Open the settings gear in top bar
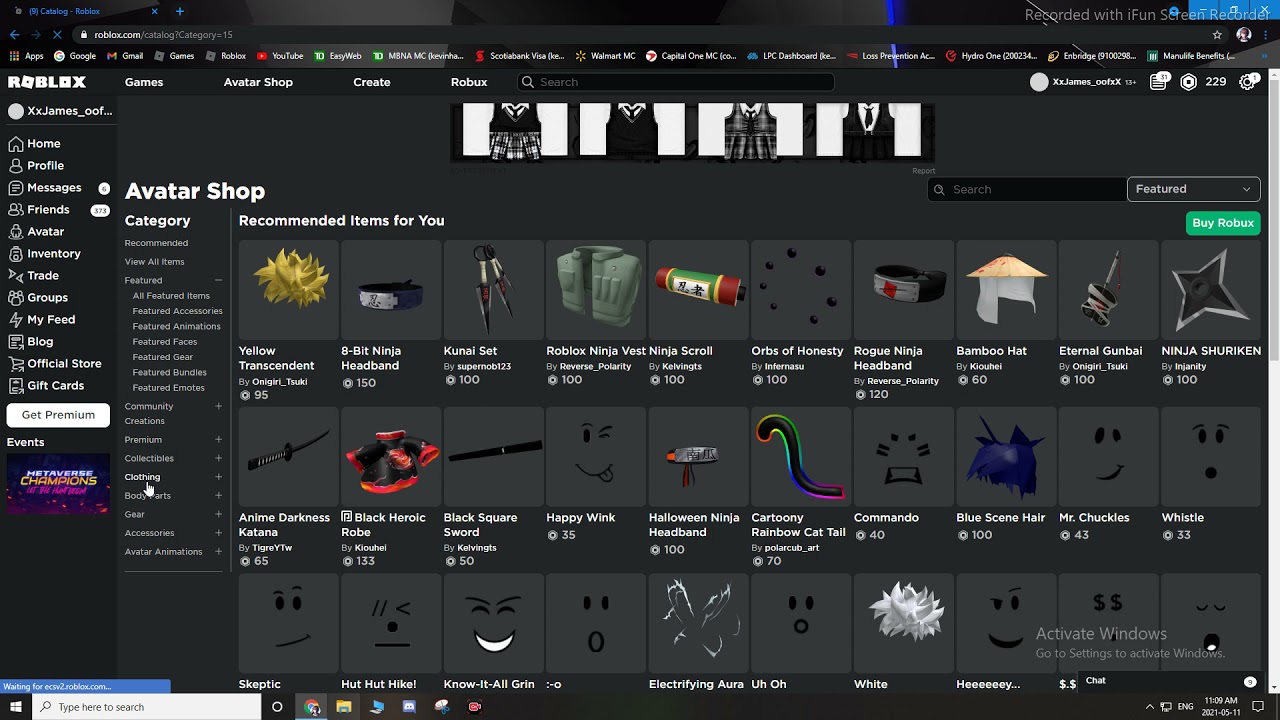The width and height of the screenshot is (1280, 720). 1248,82
